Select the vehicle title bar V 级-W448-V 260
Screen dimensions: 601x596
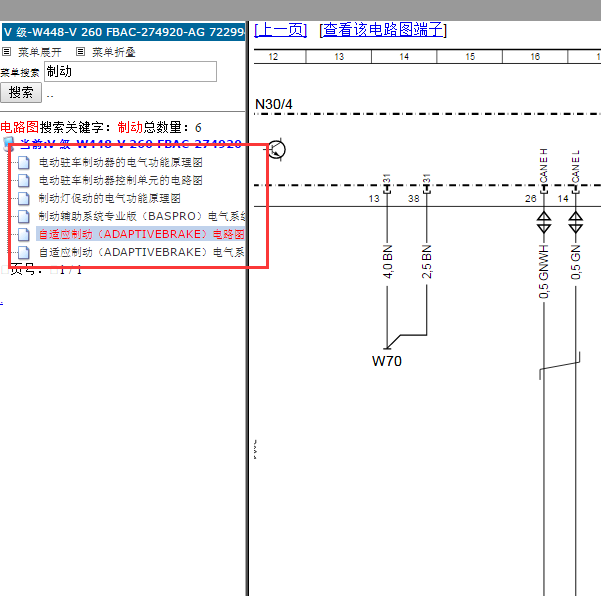click(x=123, y=32)
